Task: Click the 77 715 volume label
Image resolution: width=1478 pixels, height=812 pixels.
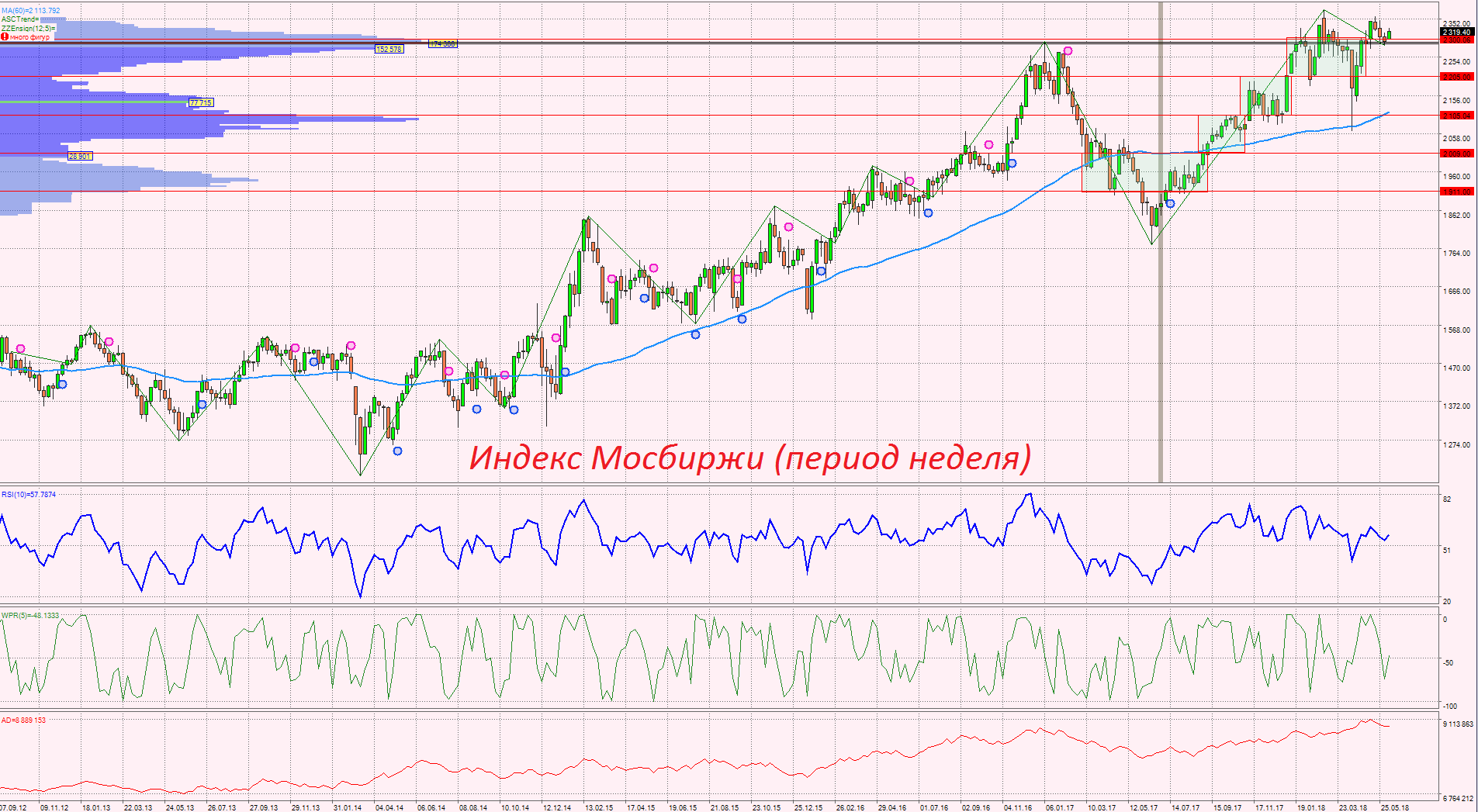Action: pyautogui.click(x=201, y=102)
